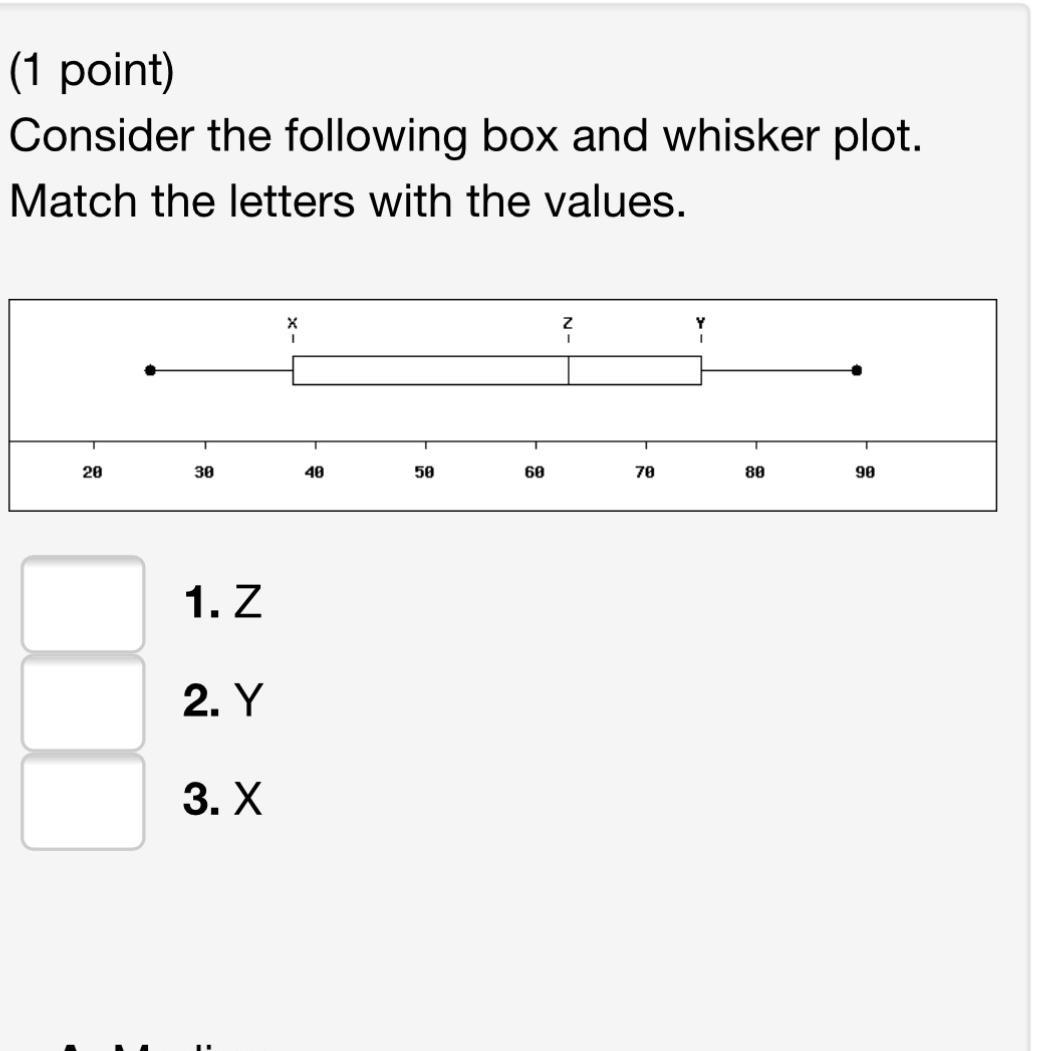Click the Z marker above the median line
The width and height of the screenshot is (1050, 1051).
[x=568, y=323]
